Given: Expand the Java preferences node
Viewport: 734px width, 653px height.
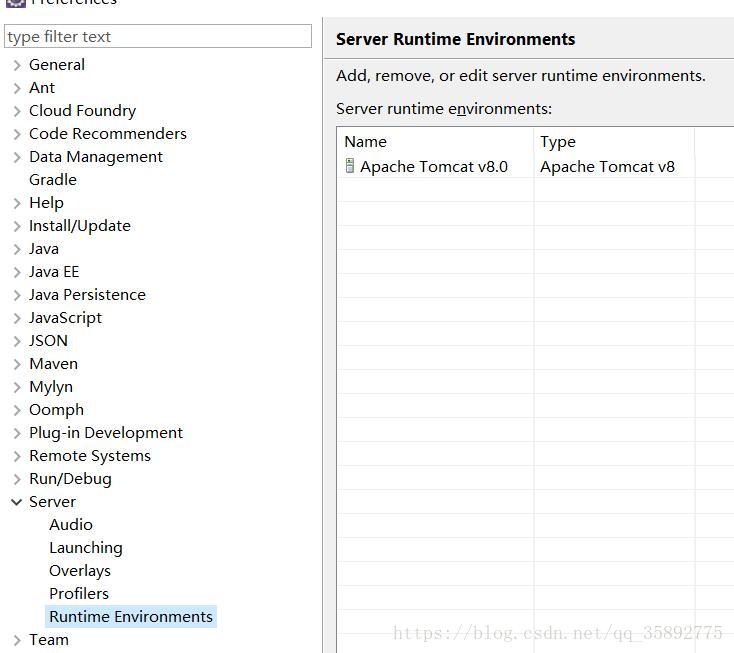Looking at the screenshot, I should (x=17, y=249).
